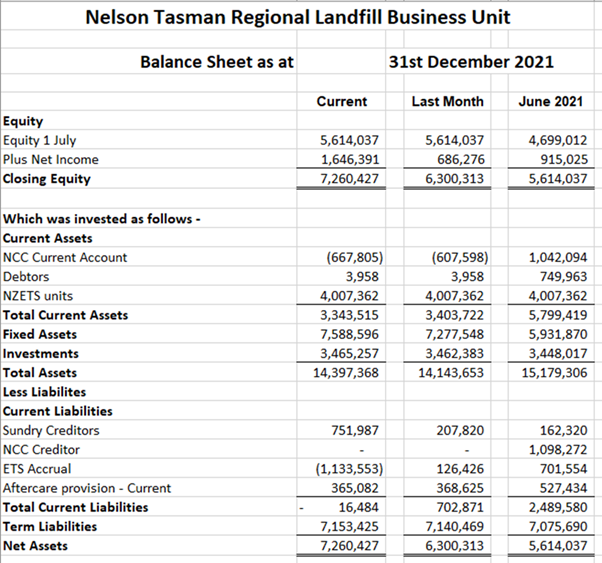Click Current Fixed Assets value 7,588,596
602x563 pixels.
point(349,334)
